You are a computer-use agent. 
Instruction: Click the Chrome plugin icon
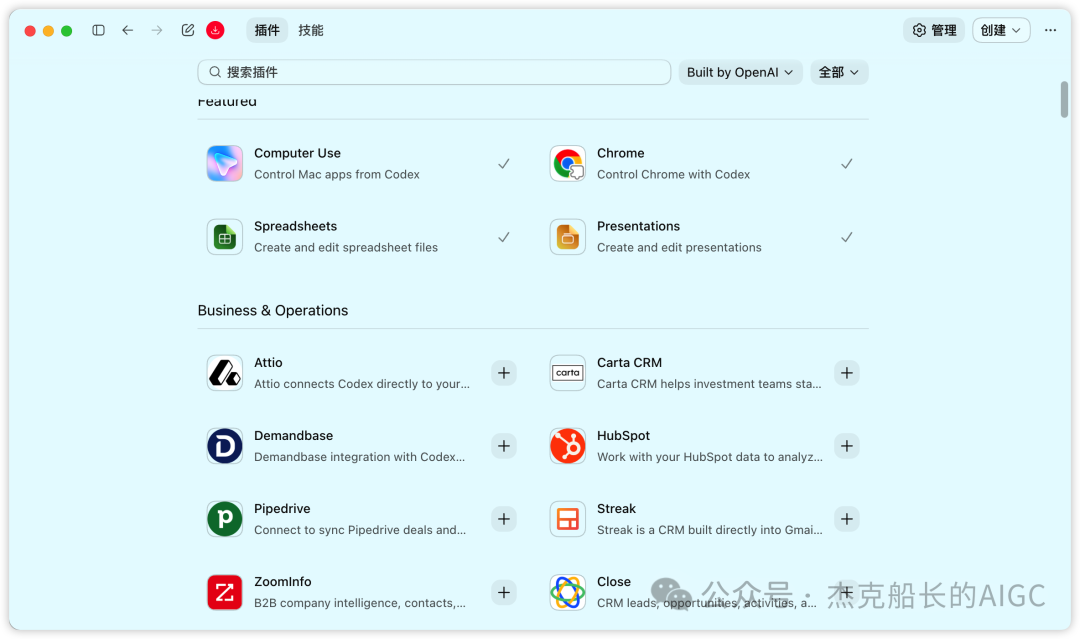[x=568, y=163]
